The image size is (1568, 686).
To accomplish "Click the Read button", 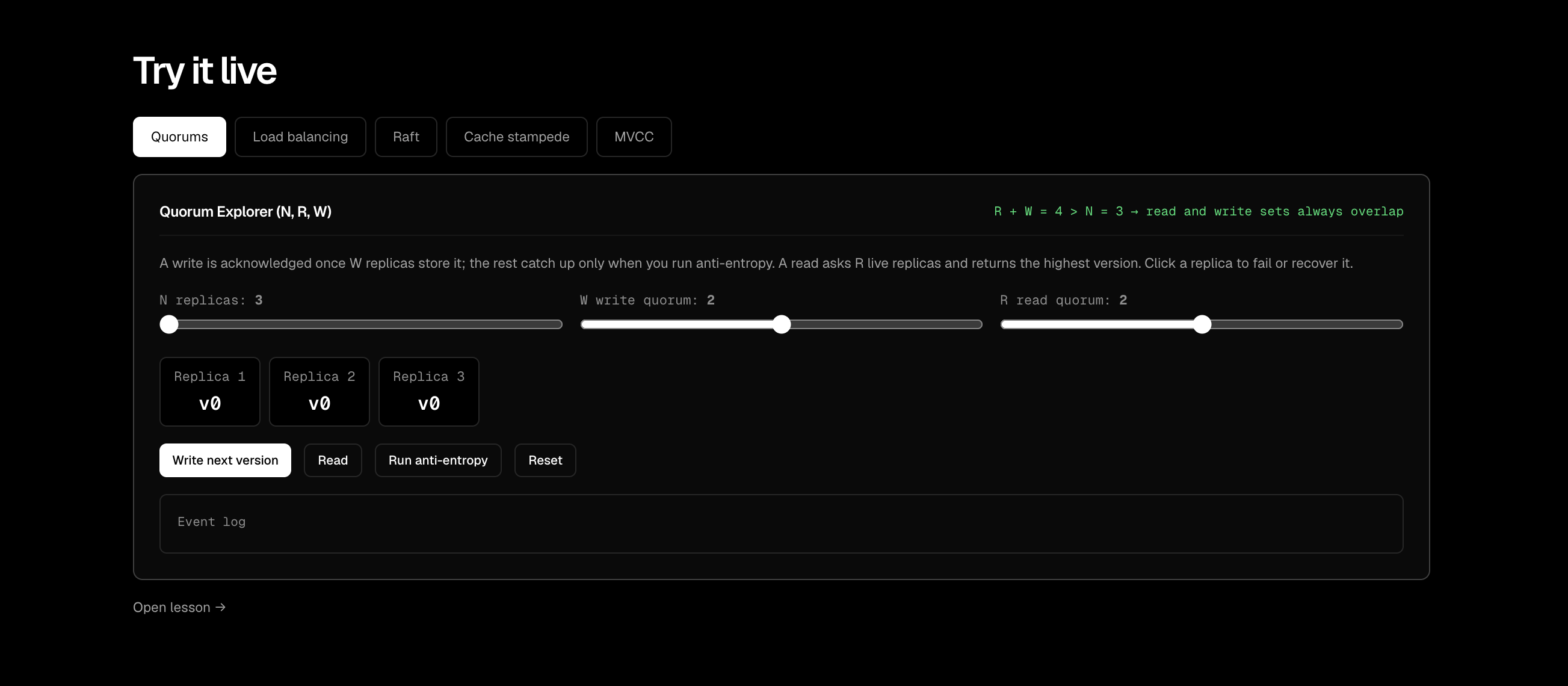I will [x=333, y=460].
